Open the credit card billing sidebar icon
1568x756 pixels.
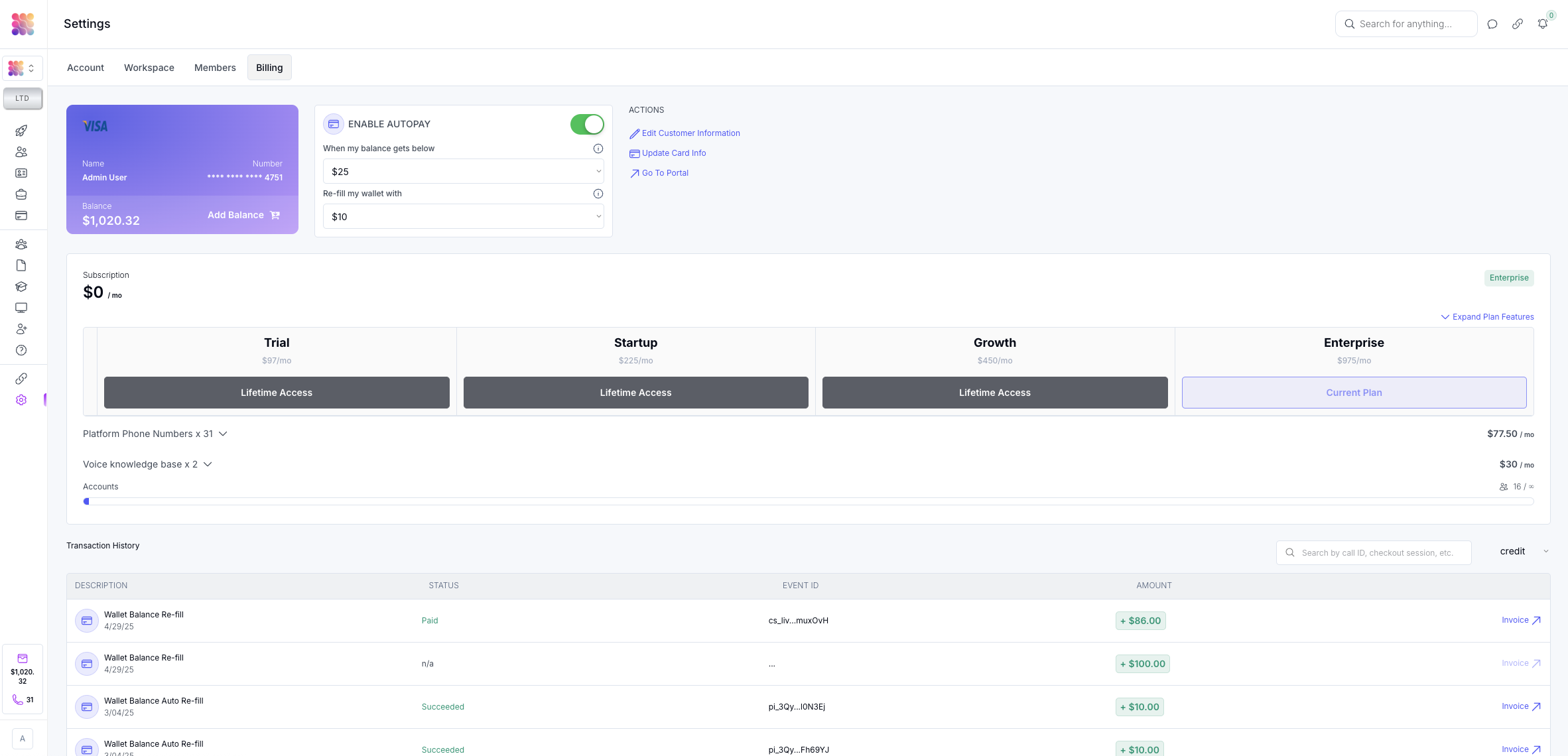[x=21, y=216]
